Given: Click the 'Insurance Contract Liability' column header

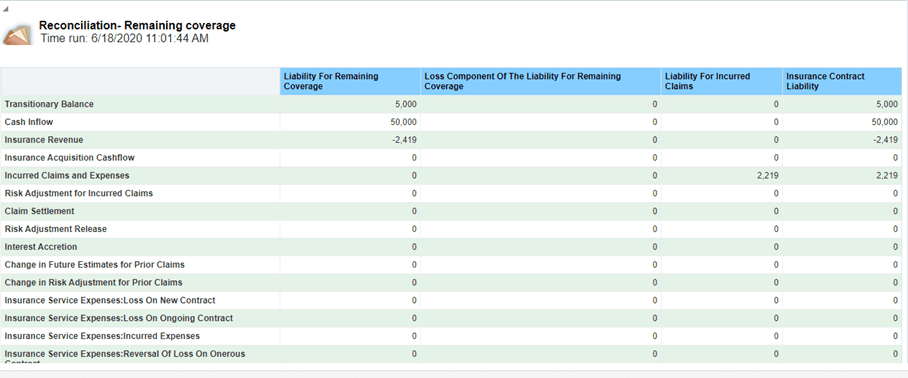Looking at the screenshot, I should pyautogui.click(x=841, y=81).
